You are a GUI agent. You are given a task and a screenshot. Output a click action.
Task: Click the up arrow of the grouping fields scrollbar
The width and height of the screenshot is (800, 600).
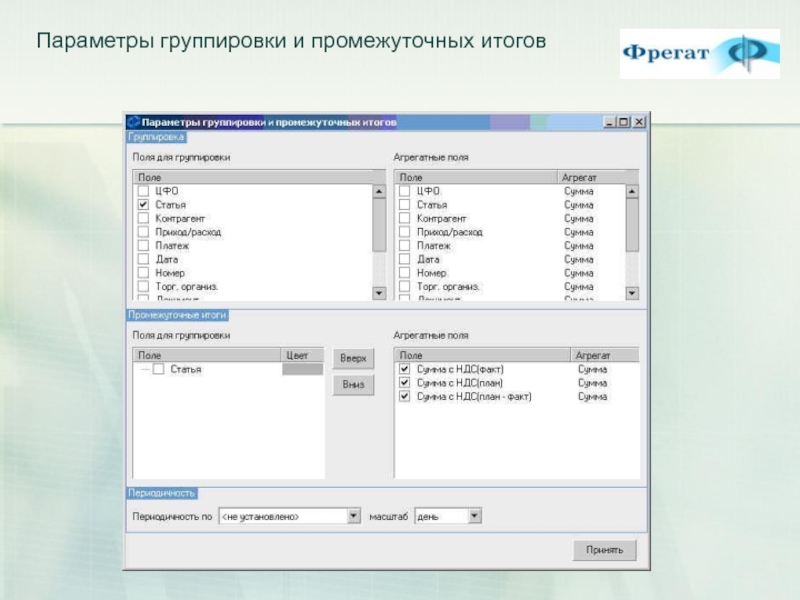[379, 191]
